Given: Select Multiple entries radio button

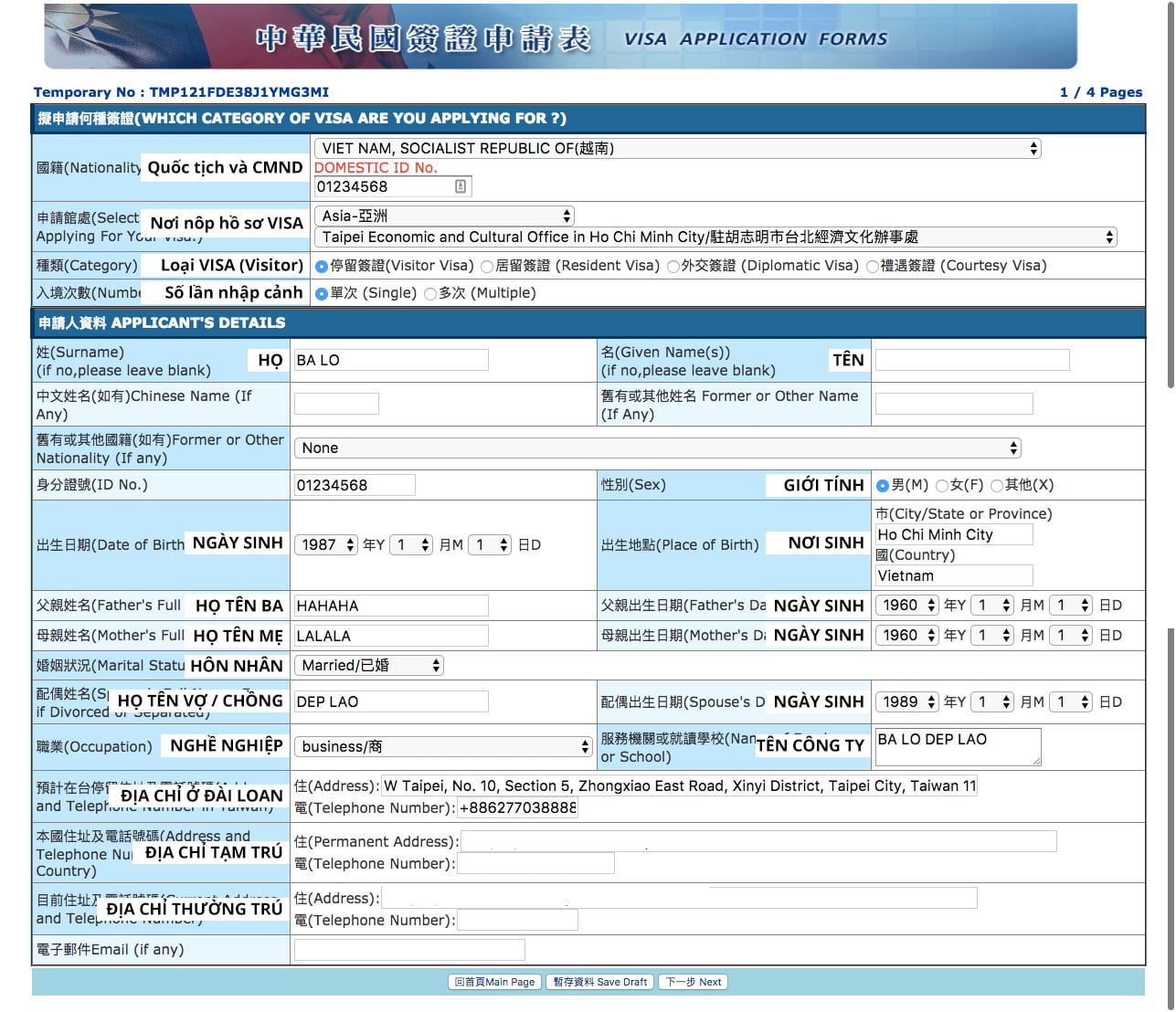Looking at the screenshot, I should [x=430, y=294].
